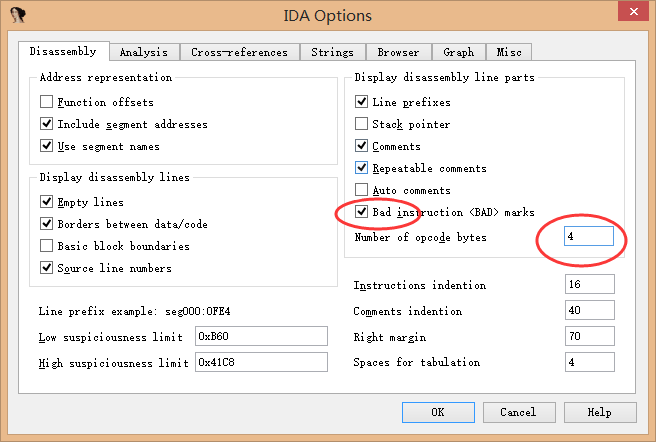Click the Number of opcode bytes field
Image resolution: width=656 pixels, height=442 pixels.
point(589,237)
